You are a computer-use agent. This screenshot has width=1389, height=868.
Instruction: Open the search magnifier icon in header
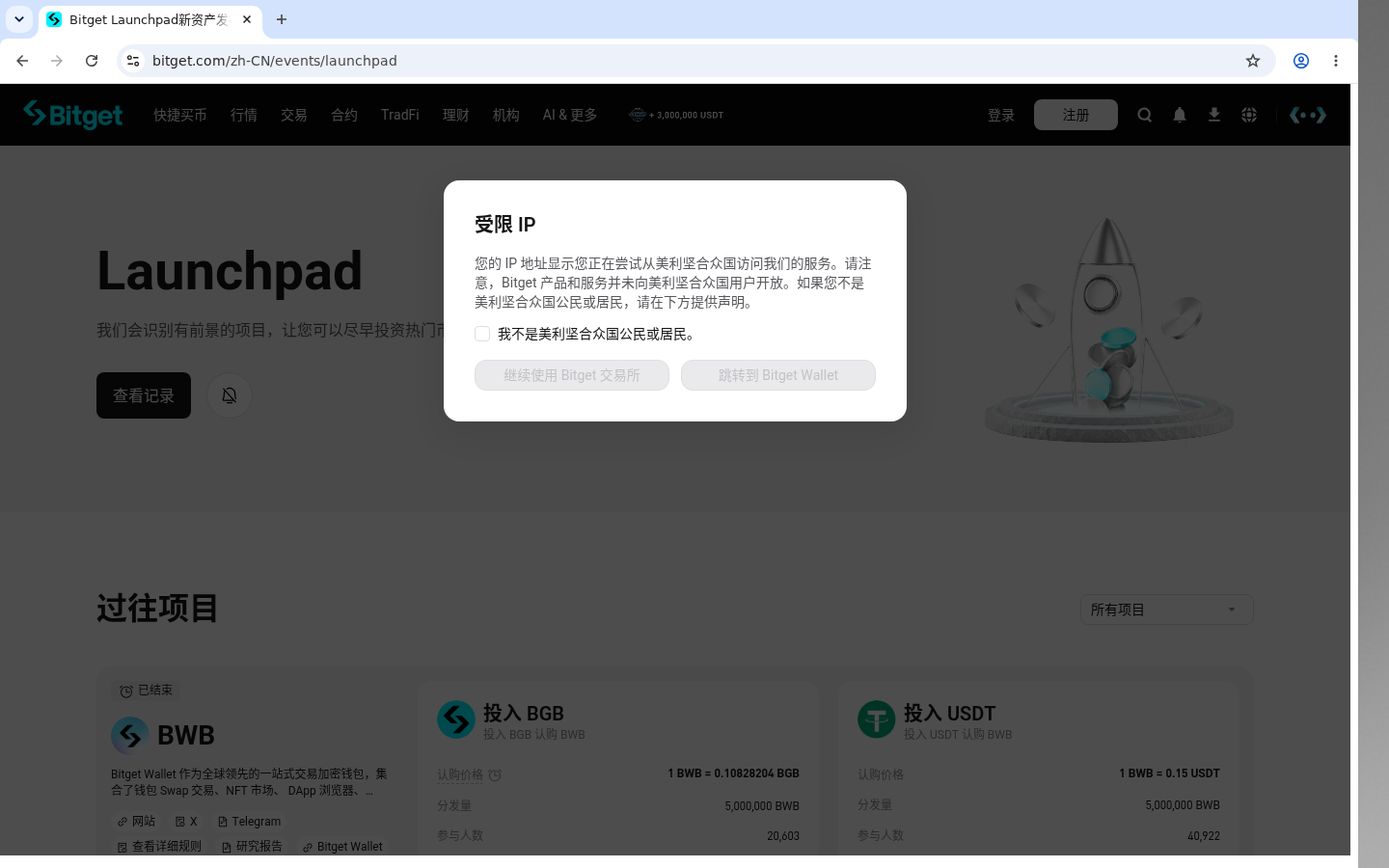pos(1145,115)
